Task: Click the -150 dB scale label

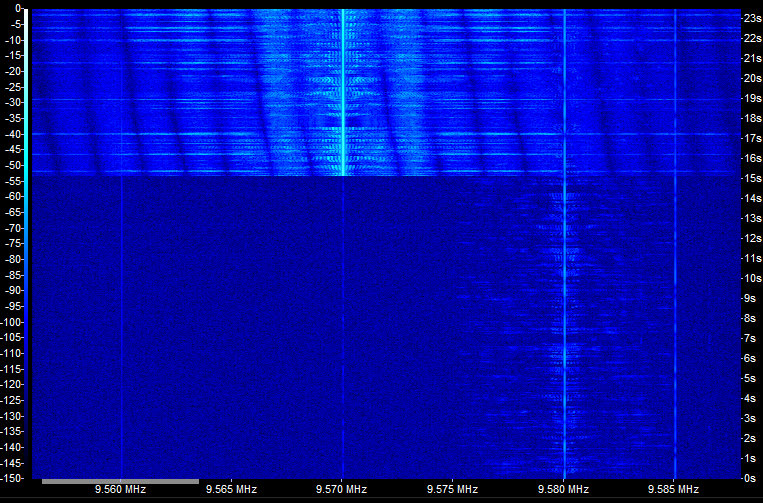Action: coord(12,478)
